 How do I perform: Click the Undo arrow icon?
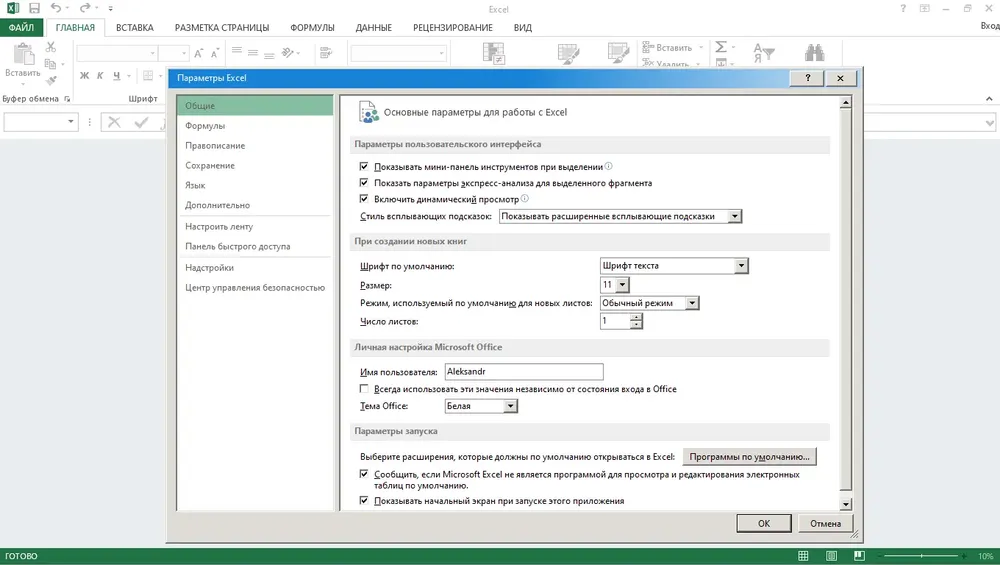(x=56, y=8)
